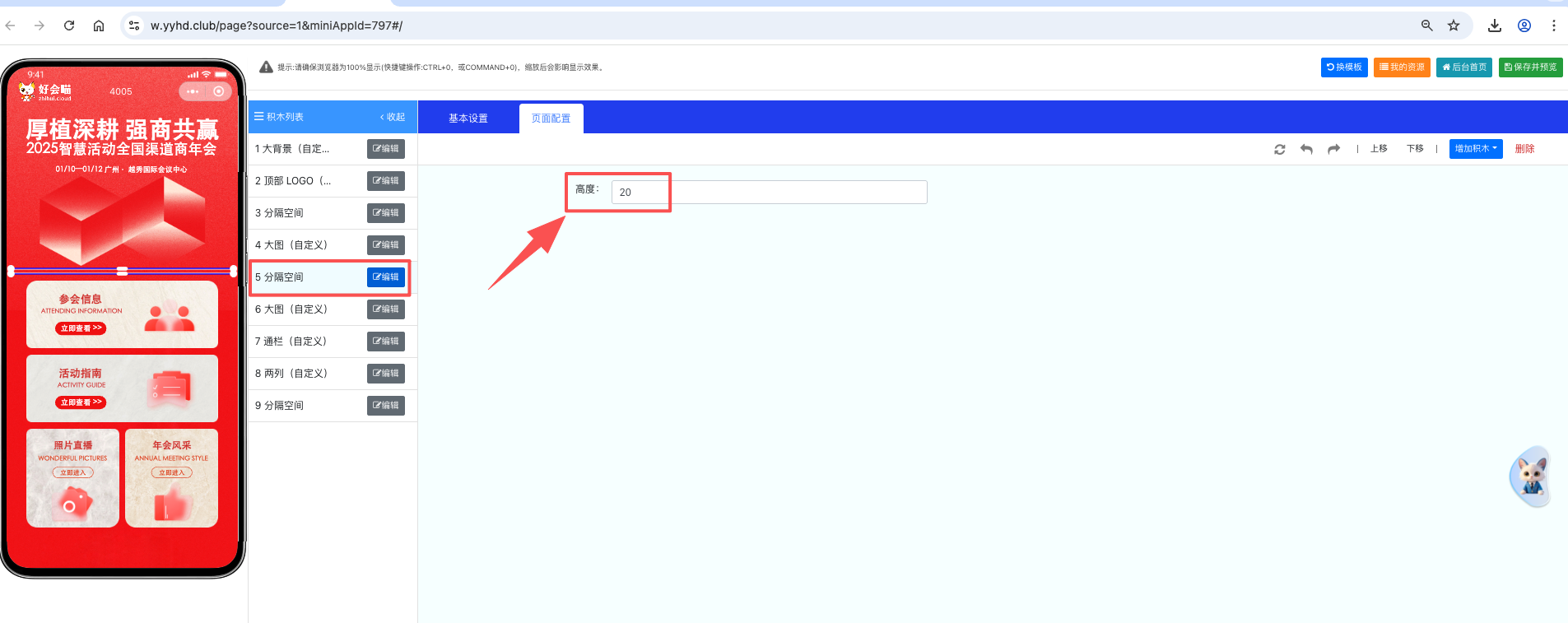Click the undo arrow icon
Image resolution: width=1568 pixels, height=623 pixels.
click(x=1306, y=149)
